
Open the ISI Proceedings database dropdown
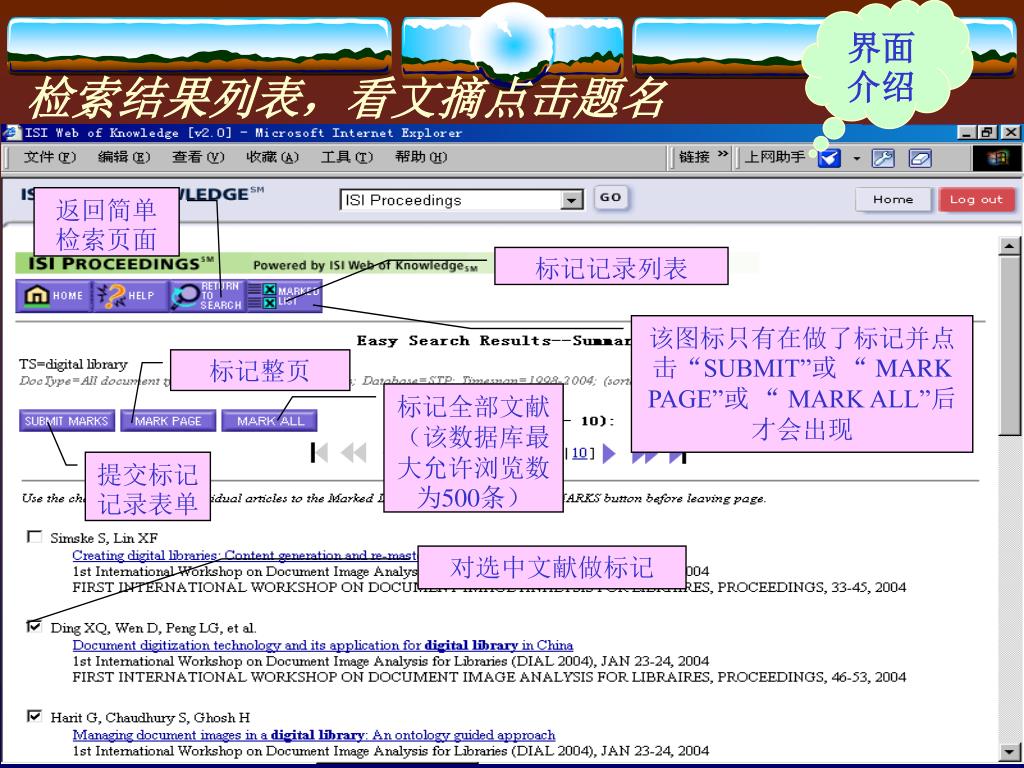coord(572,200)
